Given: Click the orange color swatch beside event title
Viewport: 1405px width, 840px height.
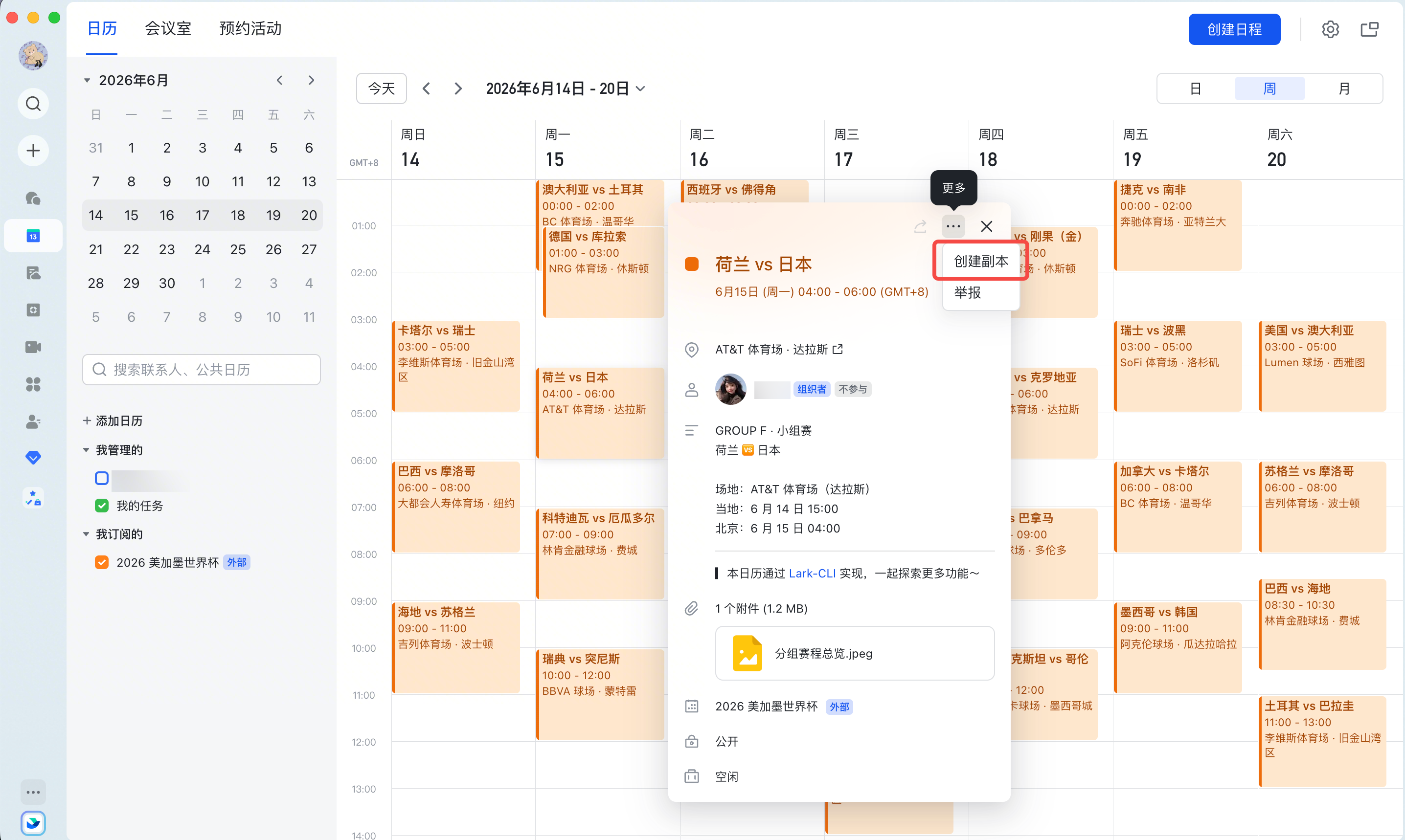Looking at the screenshot, I should pos(691,265).
